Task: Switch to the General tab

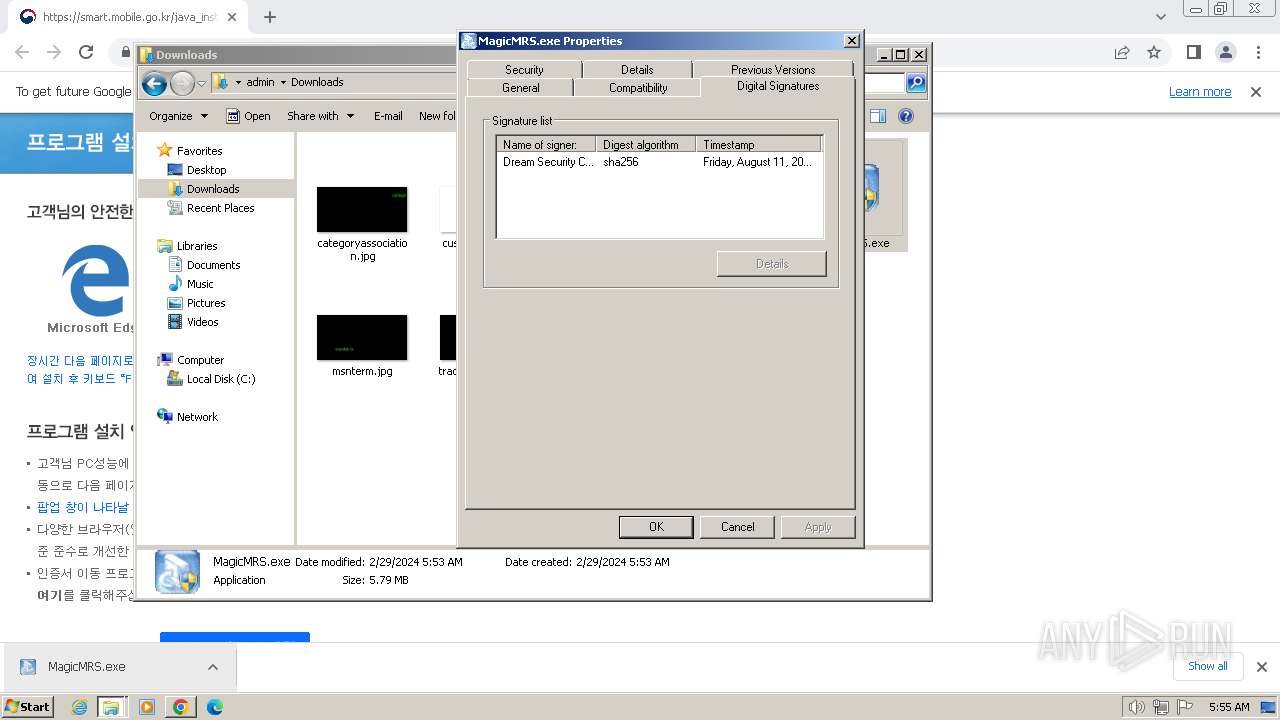Action: click(x=520, y=87)
